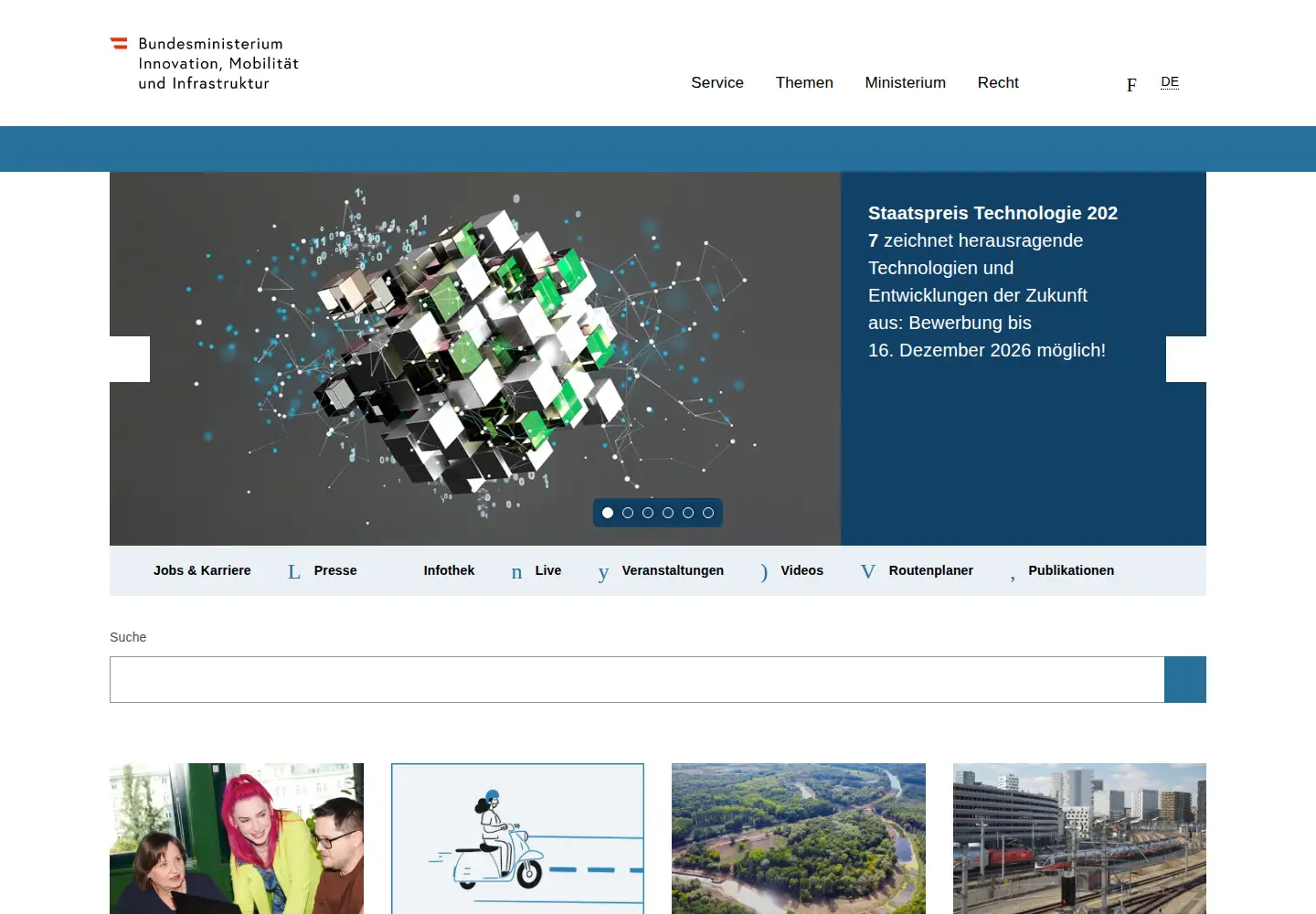Open the Ministerium menu
The image size is (1316, 914).
pyautogui.click(x=905, y=82)
